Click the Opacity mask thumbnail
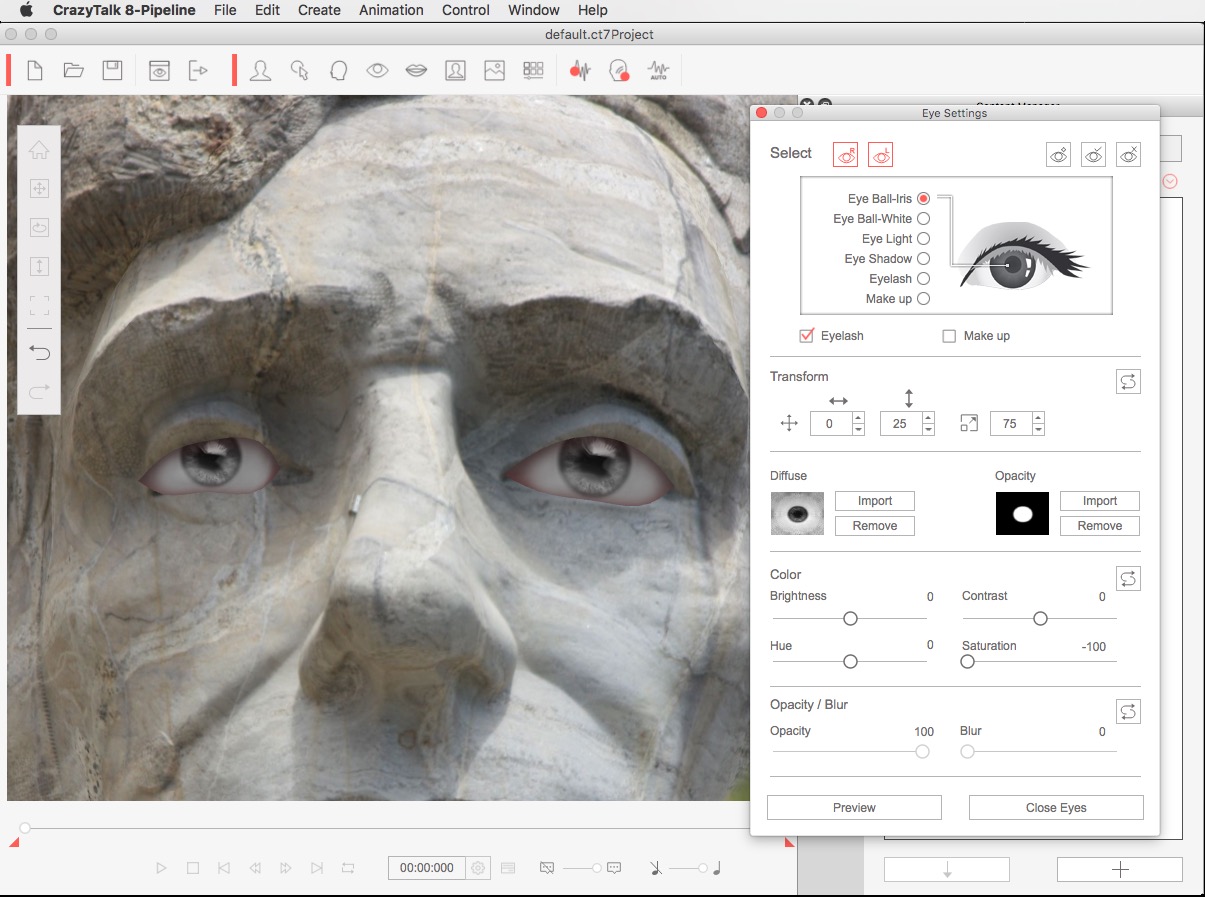1205x897 pixels. [x=1022, y=514]
